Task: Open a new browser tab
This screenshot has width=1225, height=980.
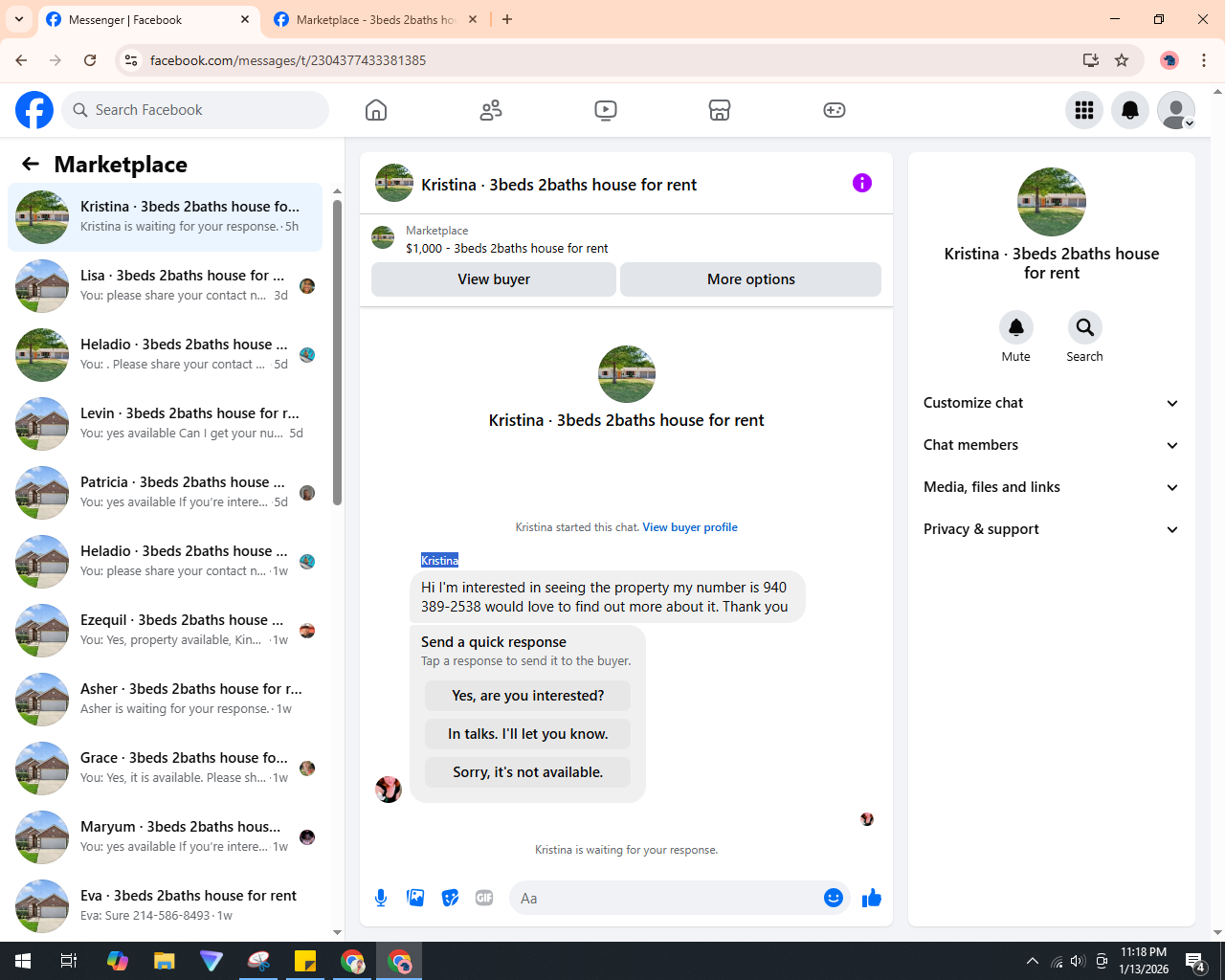Action: tap(507, 19)
